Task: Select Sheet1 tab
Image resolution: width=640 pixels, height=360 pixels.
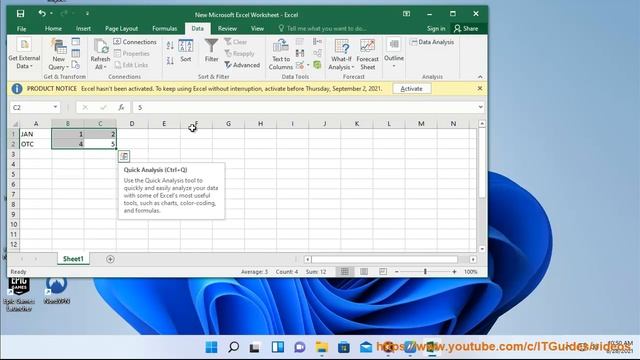Action: click(73, 259)
